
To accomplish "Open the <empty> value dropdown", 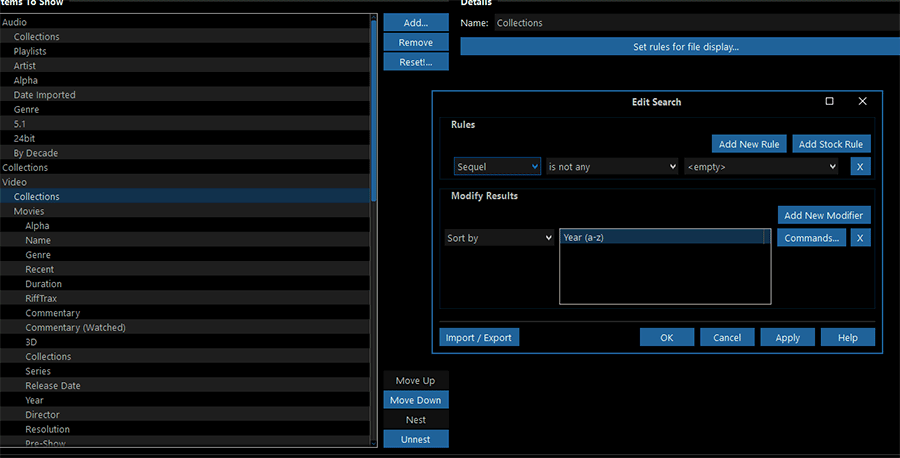I will click(761, 166).
